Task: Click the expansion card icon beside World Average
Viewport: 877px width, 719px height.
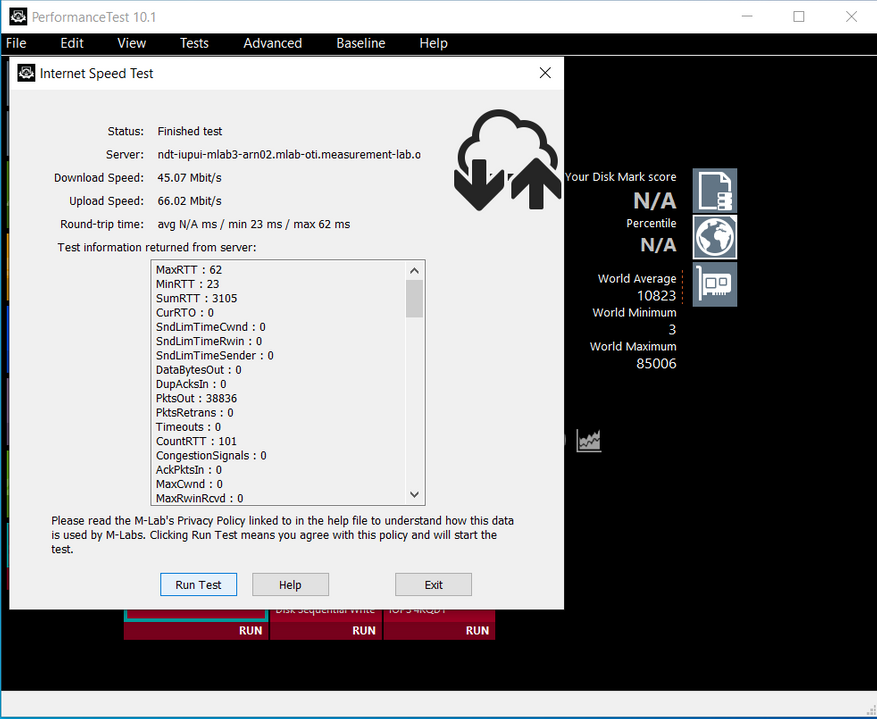Action: coord(715,284)
